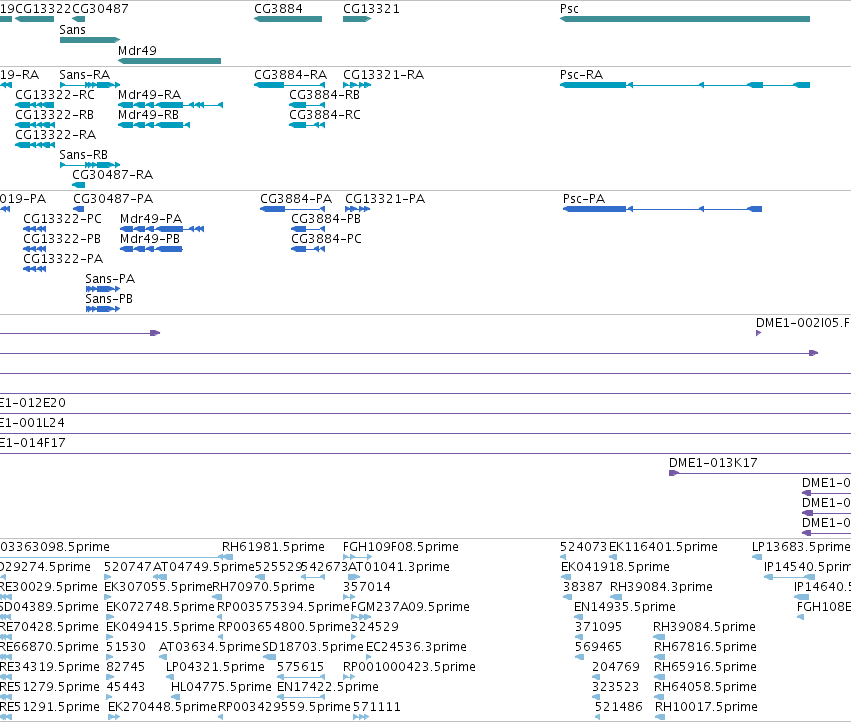851x722 pixels.
Task: Select the CG3884-PC protein feature
Action: pyautogui.click(x=308, y=249)
